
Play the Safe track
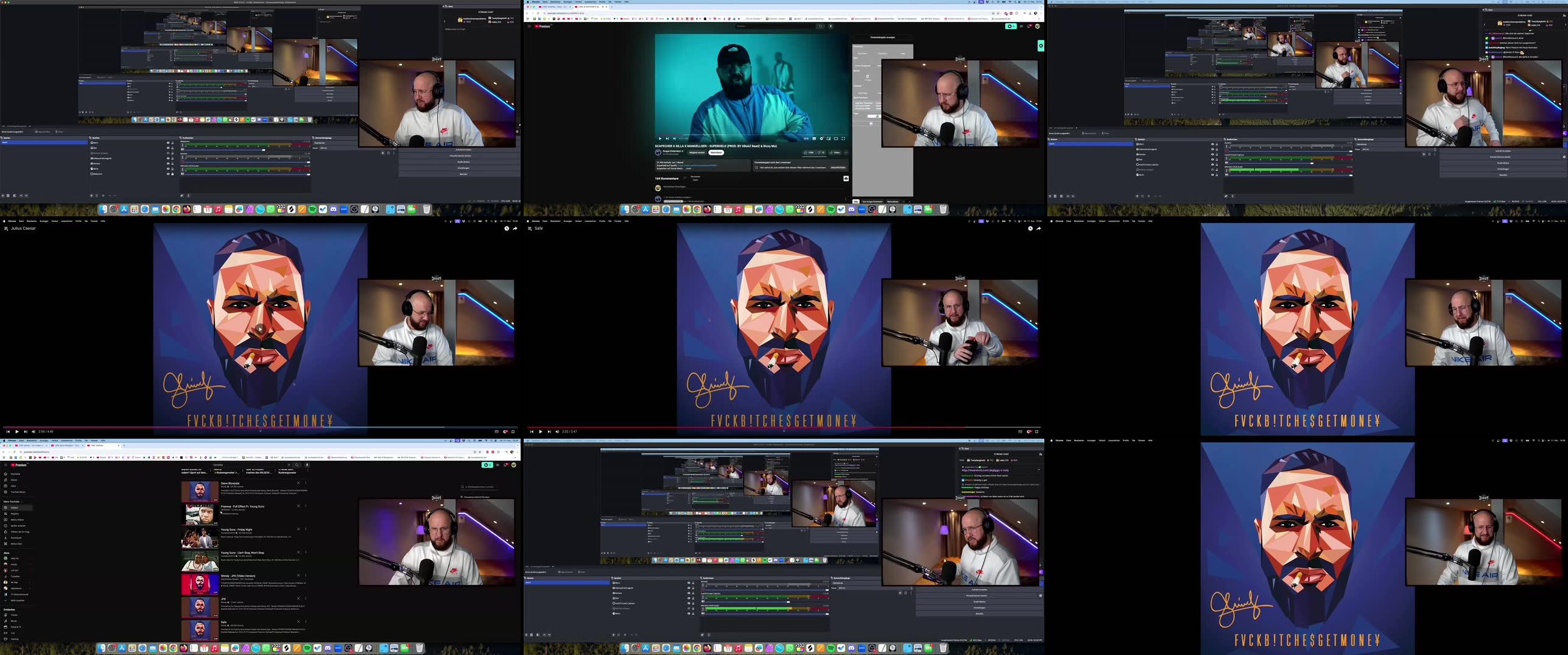coord(540,431)
